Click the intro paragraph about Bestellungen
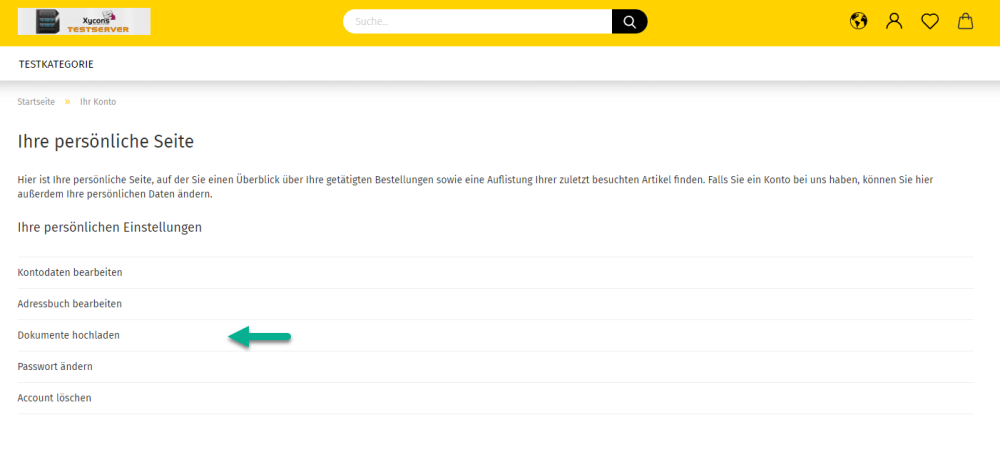1000x462 pixels. pyautogui.click(x=475, y=186)
